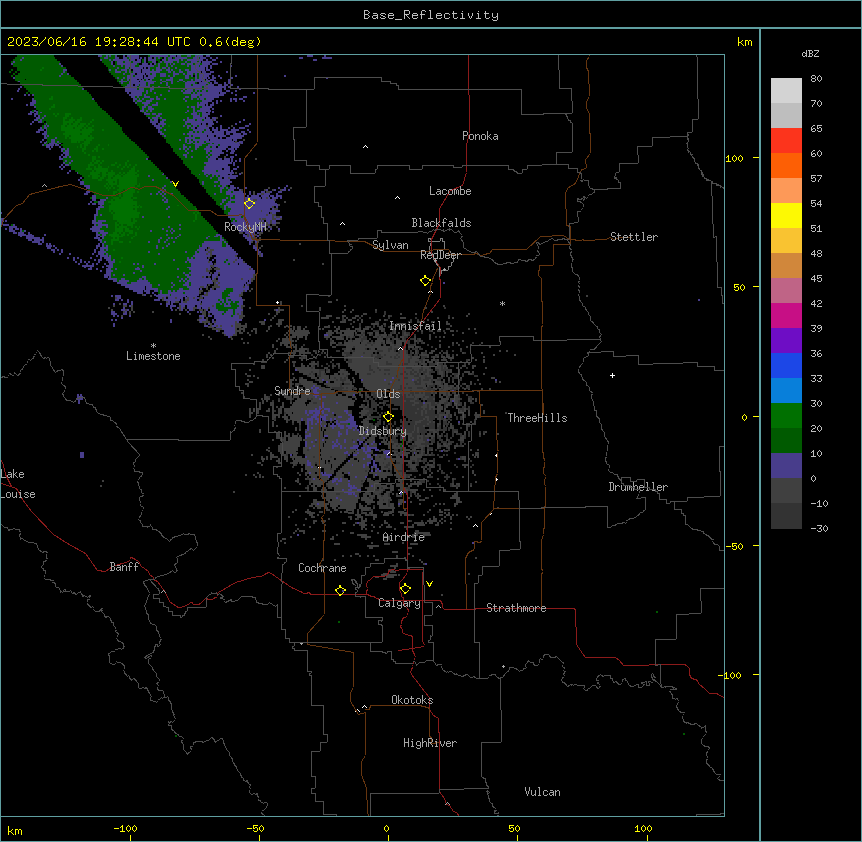
Task: Select the purple 36-39 dBZ legend swatch
Action: point(786,341)
